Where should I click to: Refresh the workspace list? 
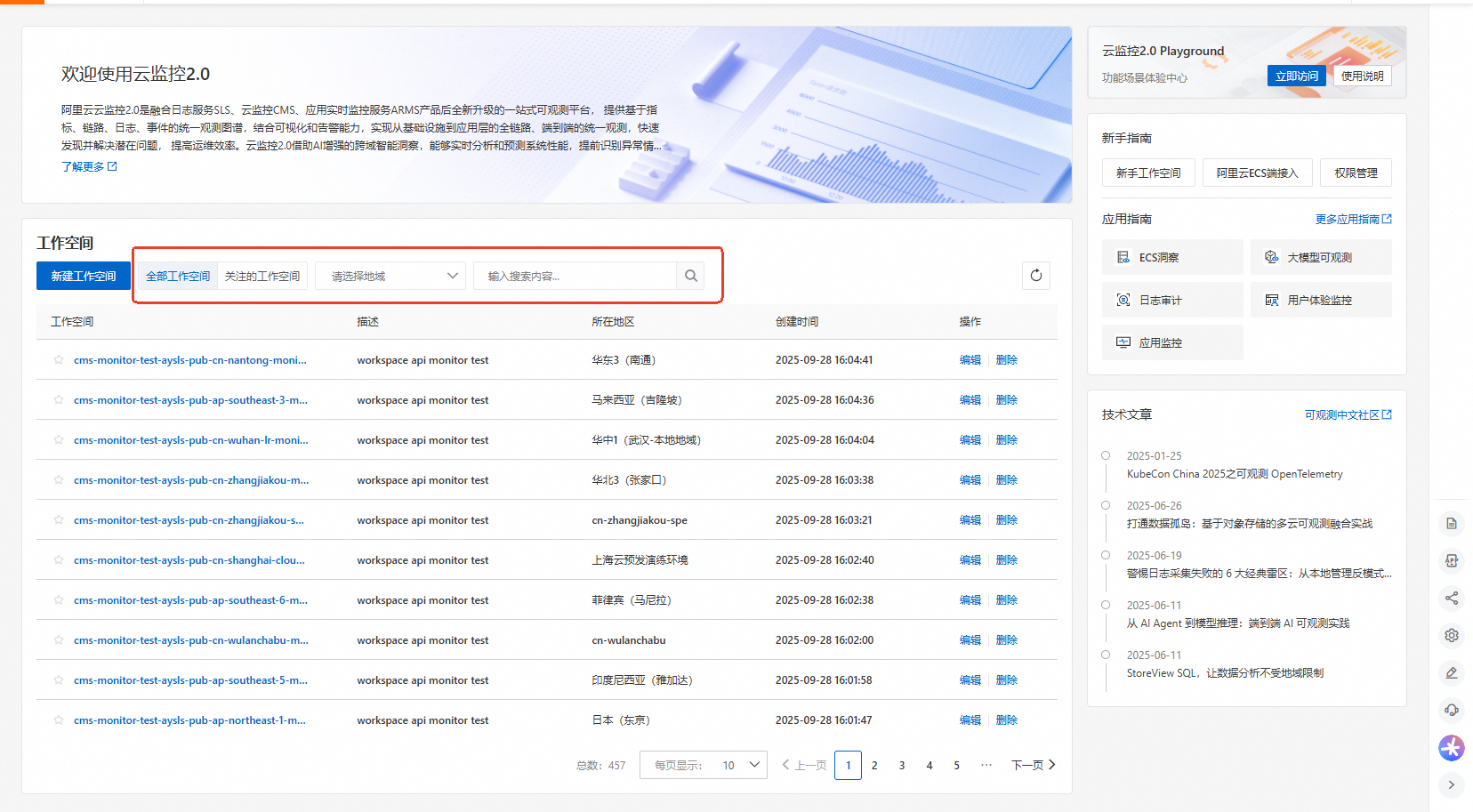pyautogui.click(x=1036, y=276)
